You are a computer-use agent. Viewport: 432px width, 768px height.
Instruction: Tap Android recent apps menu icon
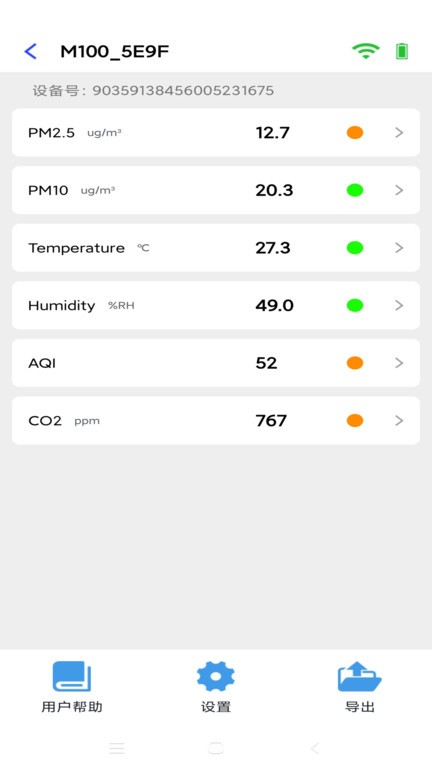tap(117, 748)
